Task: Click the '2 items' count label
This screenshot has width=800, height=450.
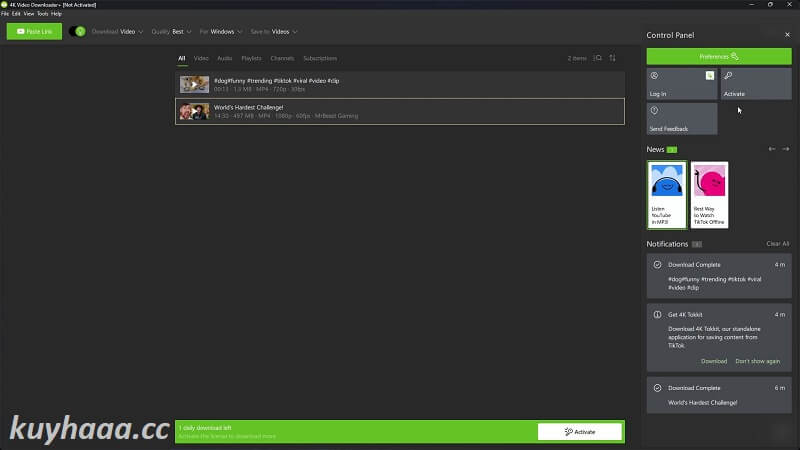Action: tap(577, 58)
